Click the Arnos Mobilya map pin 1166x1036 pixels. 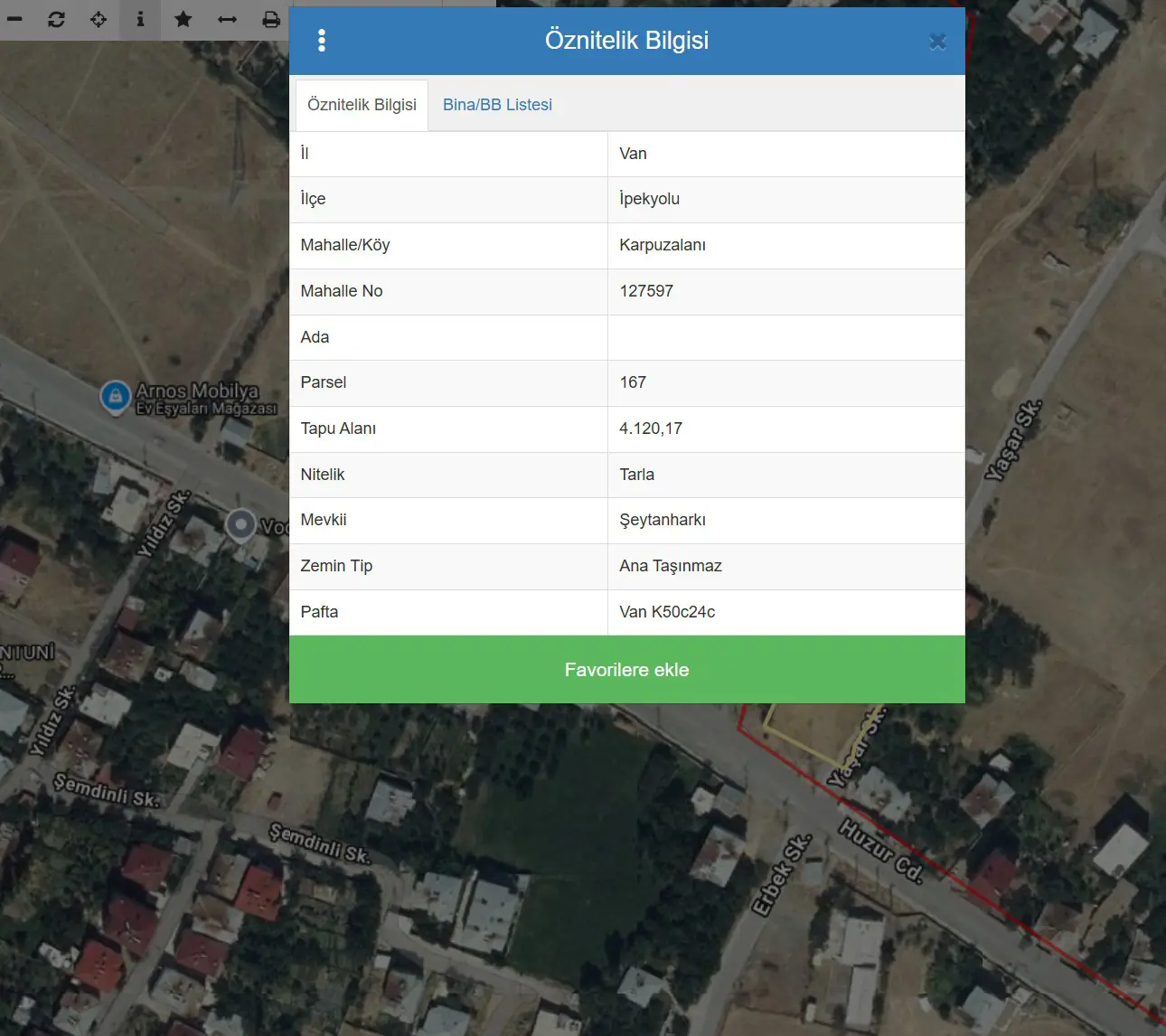[x=115, y=396]
